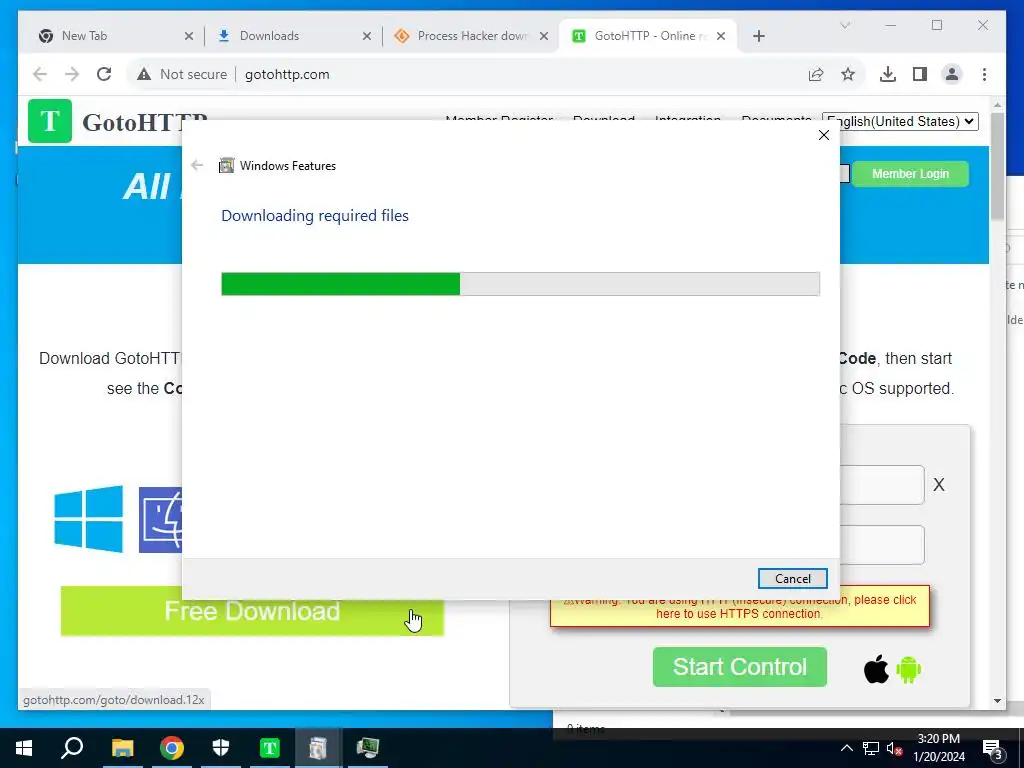Open Chrome downloads tray icon

point(888,74)
